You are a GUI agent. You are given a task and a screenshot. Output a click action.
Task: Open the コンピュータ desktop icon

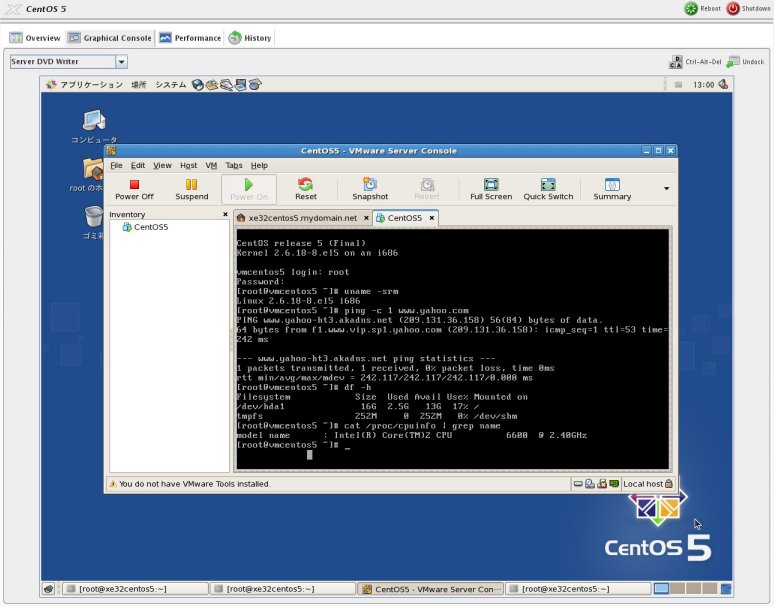pos(94,127)
